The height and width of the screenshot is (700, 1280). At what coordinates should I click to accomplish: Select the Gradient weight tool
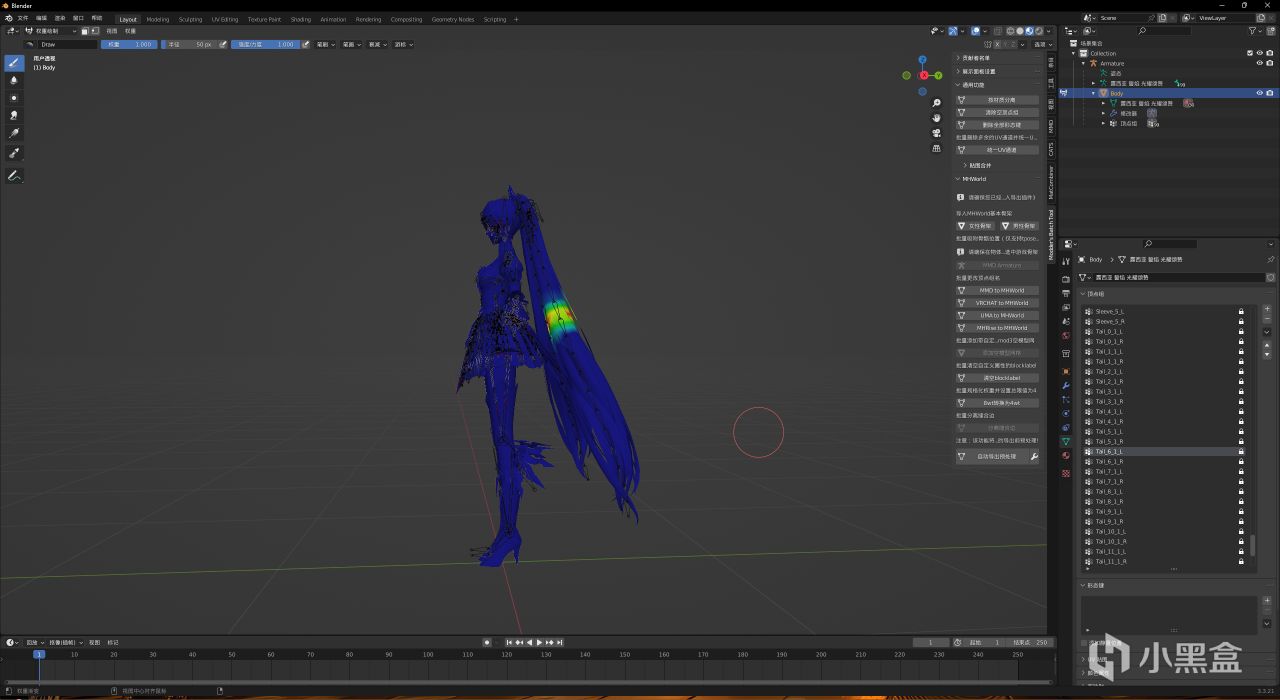coord(14,133)
